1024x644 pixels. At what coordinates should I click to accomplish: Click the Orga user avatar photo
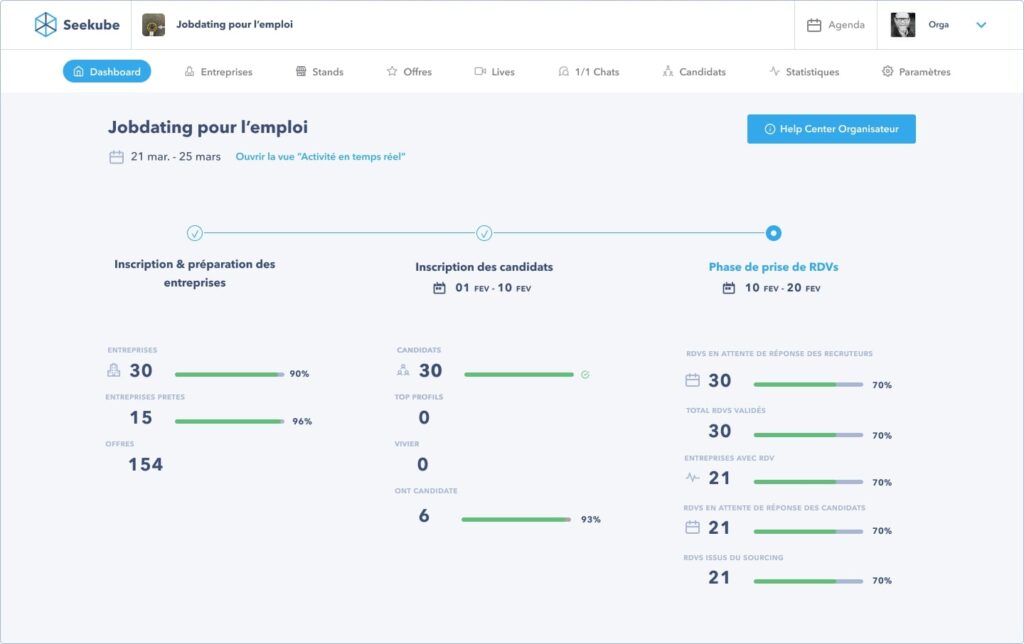click(903, 25)
